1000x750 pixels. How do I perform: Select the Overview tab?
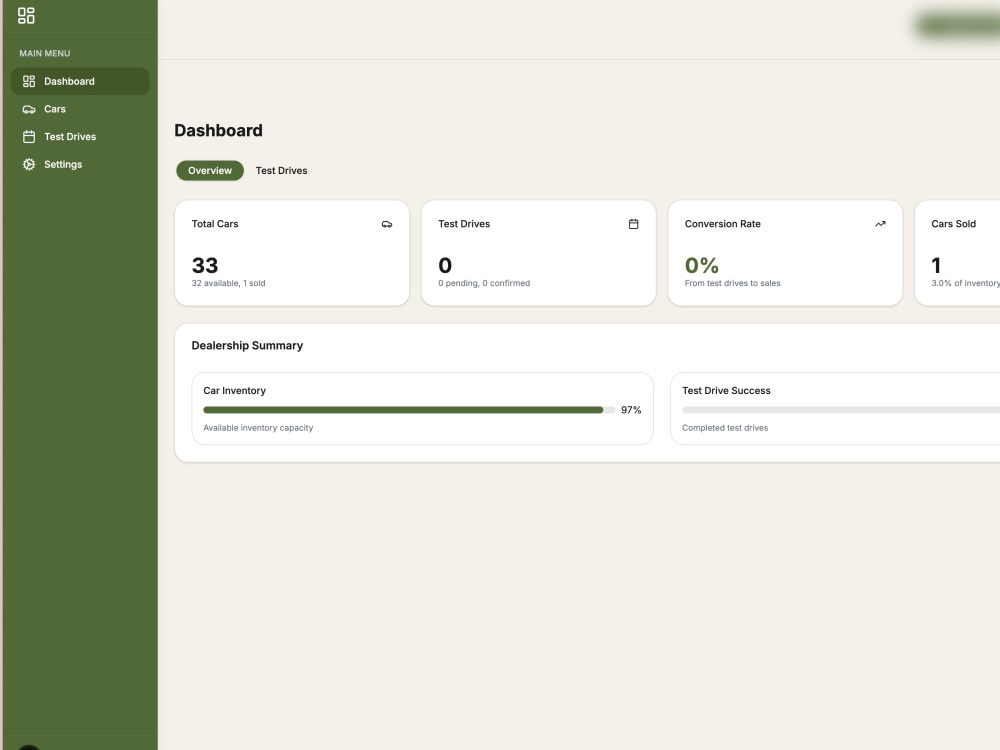[210, 170]
